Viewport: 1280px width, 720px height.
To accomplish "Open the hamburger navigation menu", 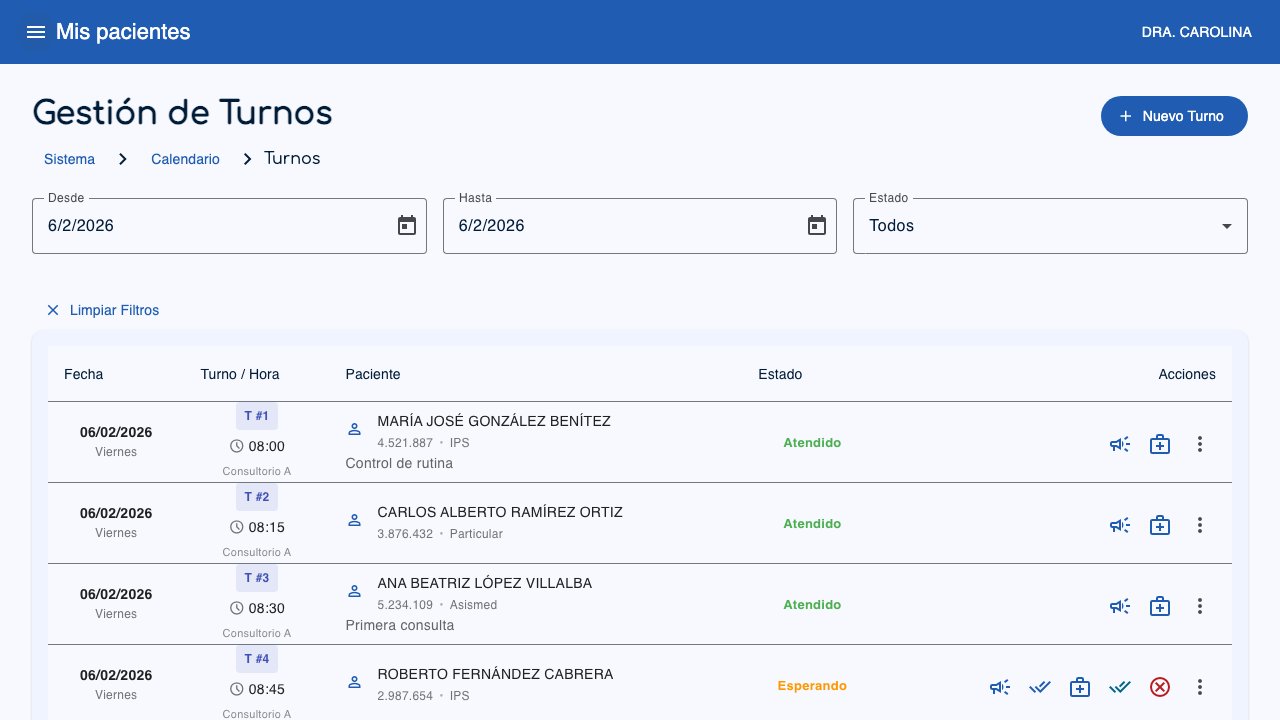I will [36, 32].
